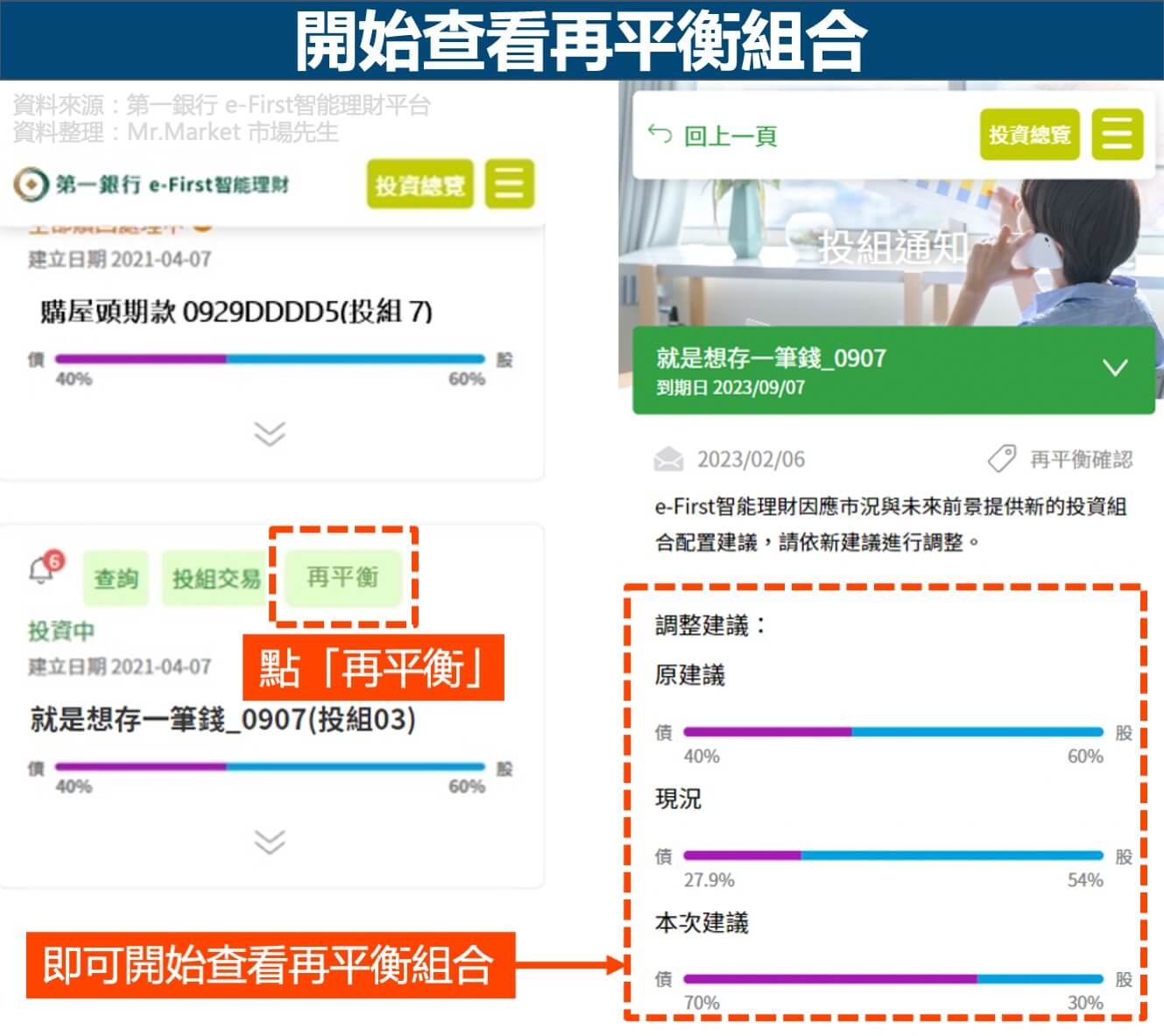Screen dimensions: 1164x1036
Task: Click the 投資中 status text
Action: tap(61, 631)
